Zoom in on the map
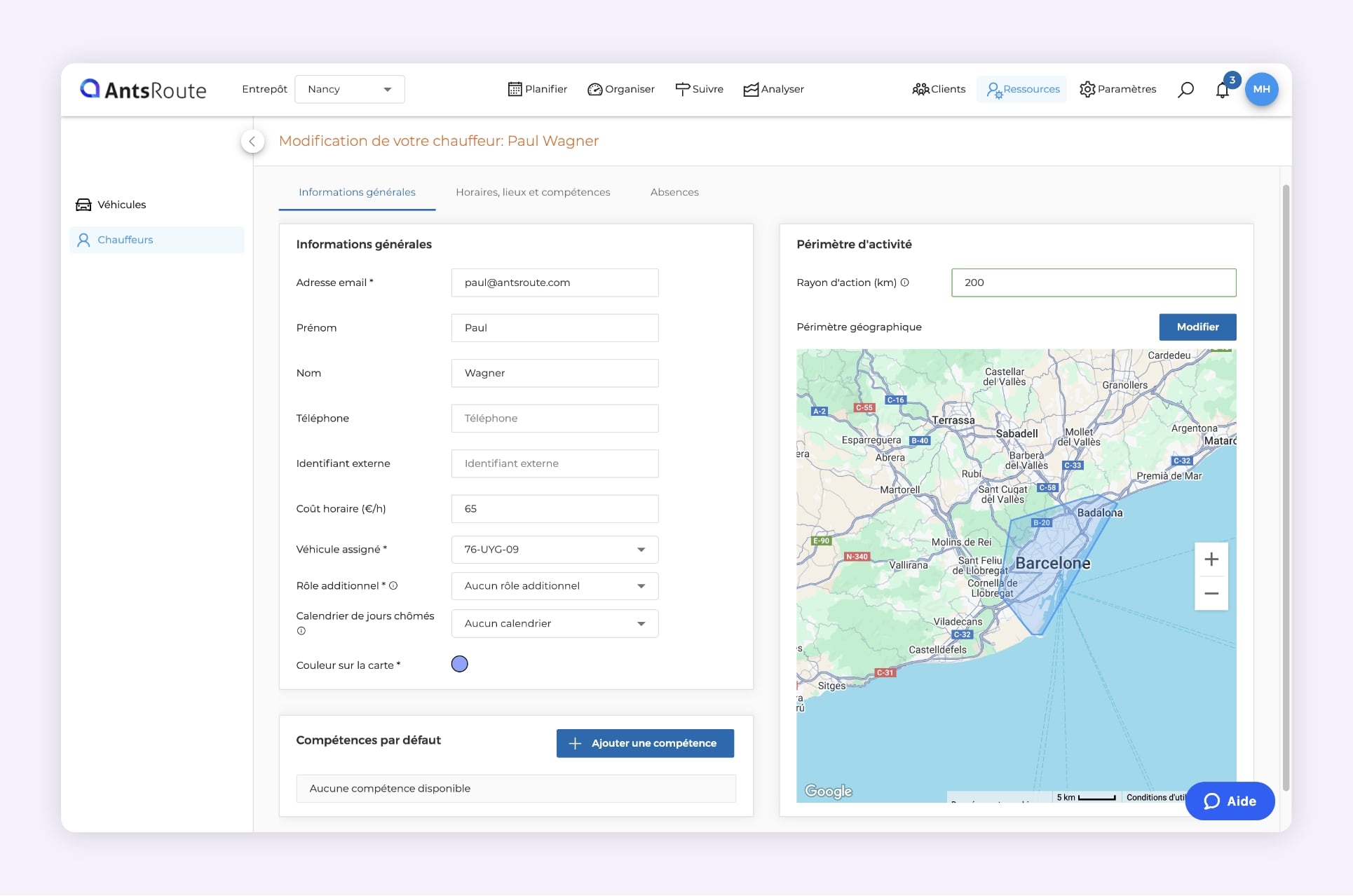This screenshot has height=896, width=1353. [x=1211, y=559]
